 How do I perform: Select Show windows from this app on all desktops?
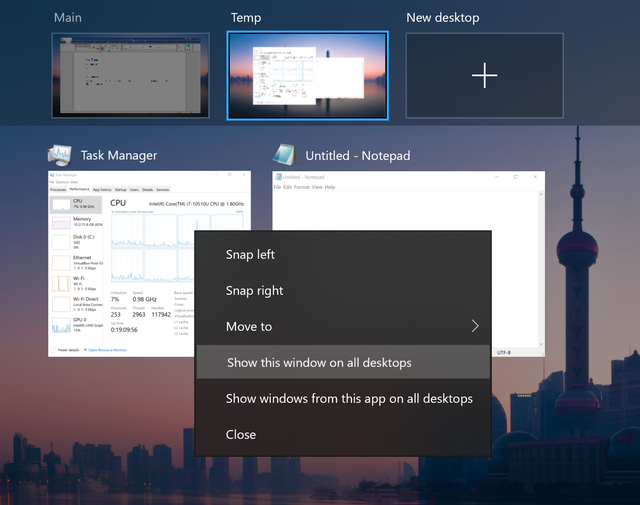(343, 398)
